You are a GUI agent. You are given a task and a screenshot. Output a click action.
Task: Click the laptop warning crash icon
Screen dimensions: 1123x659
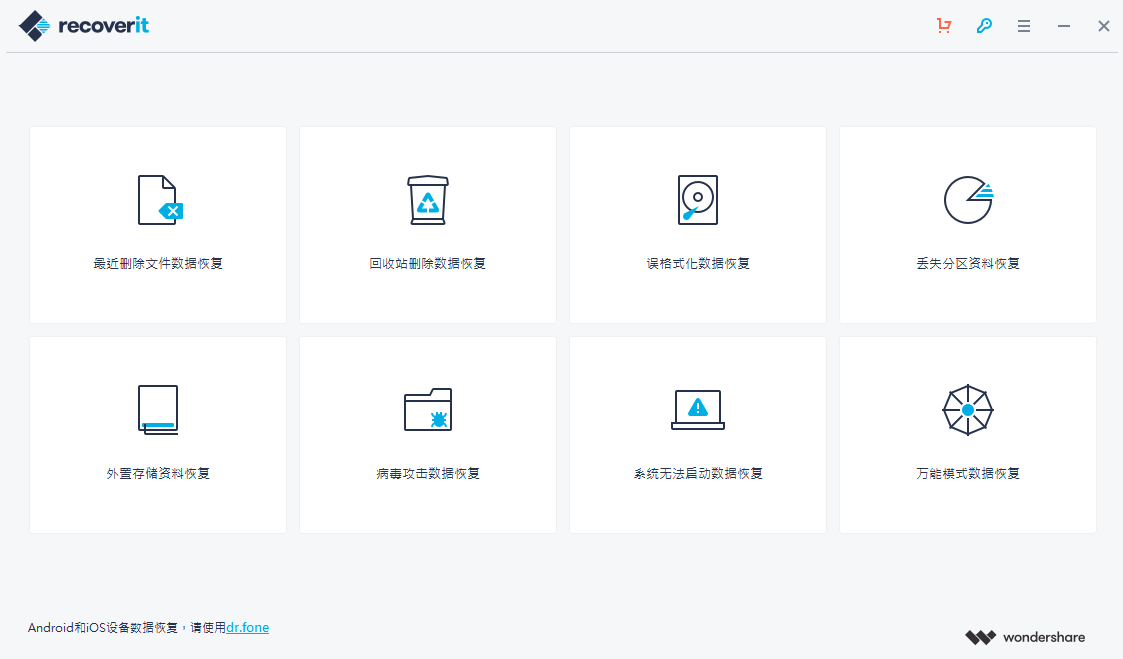coord(698,410)
